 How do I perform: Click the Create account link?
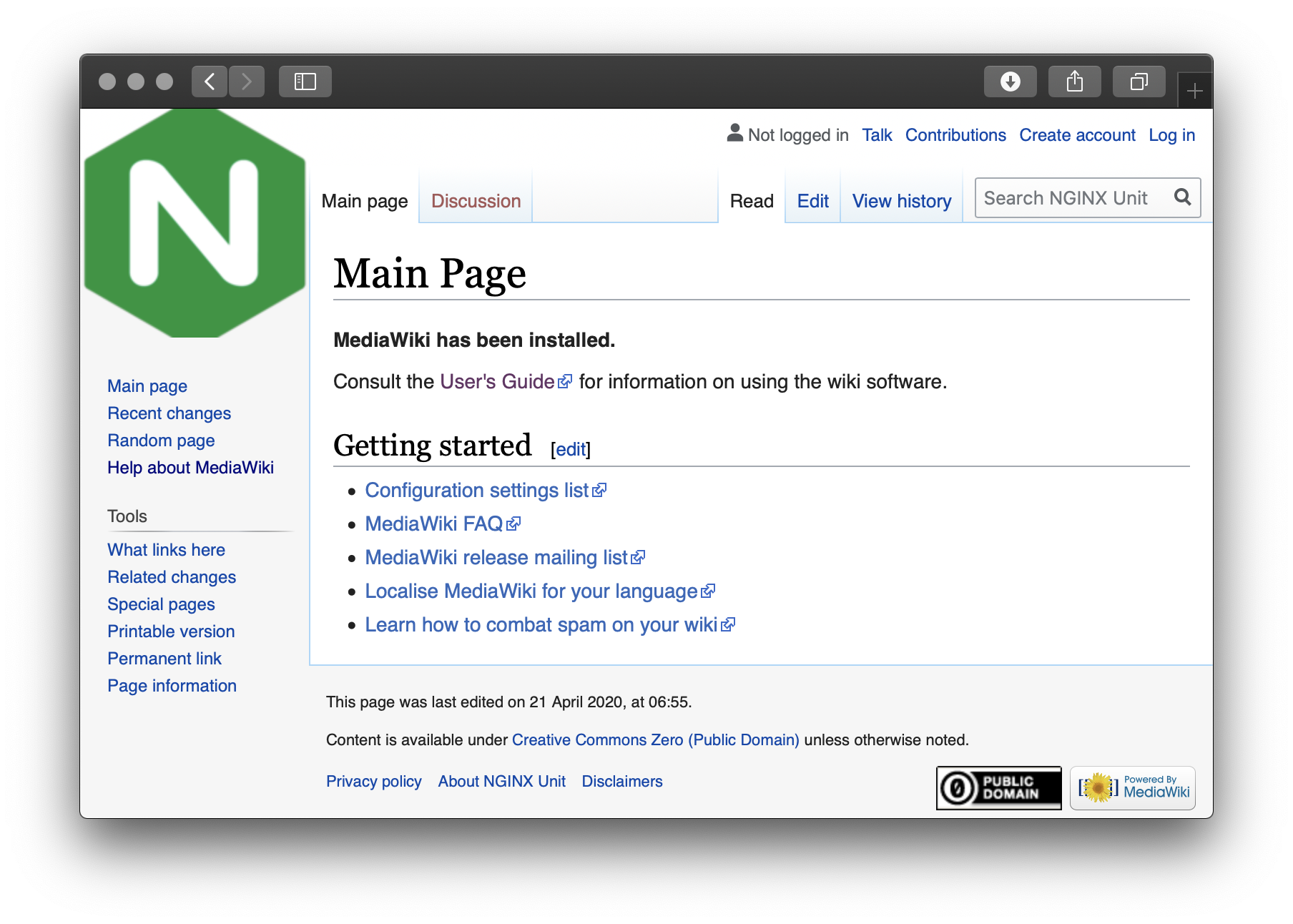[x=1077, y=135]
